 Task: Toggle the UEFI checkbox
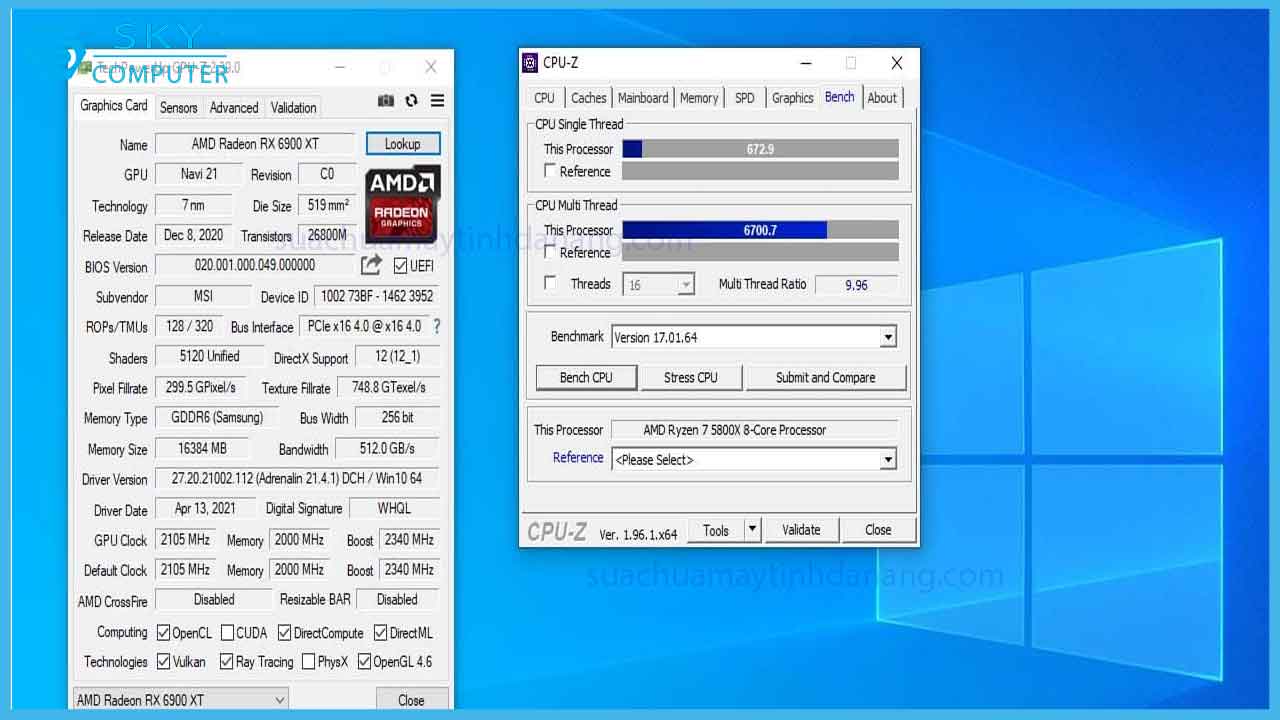[x=400, y=265]
